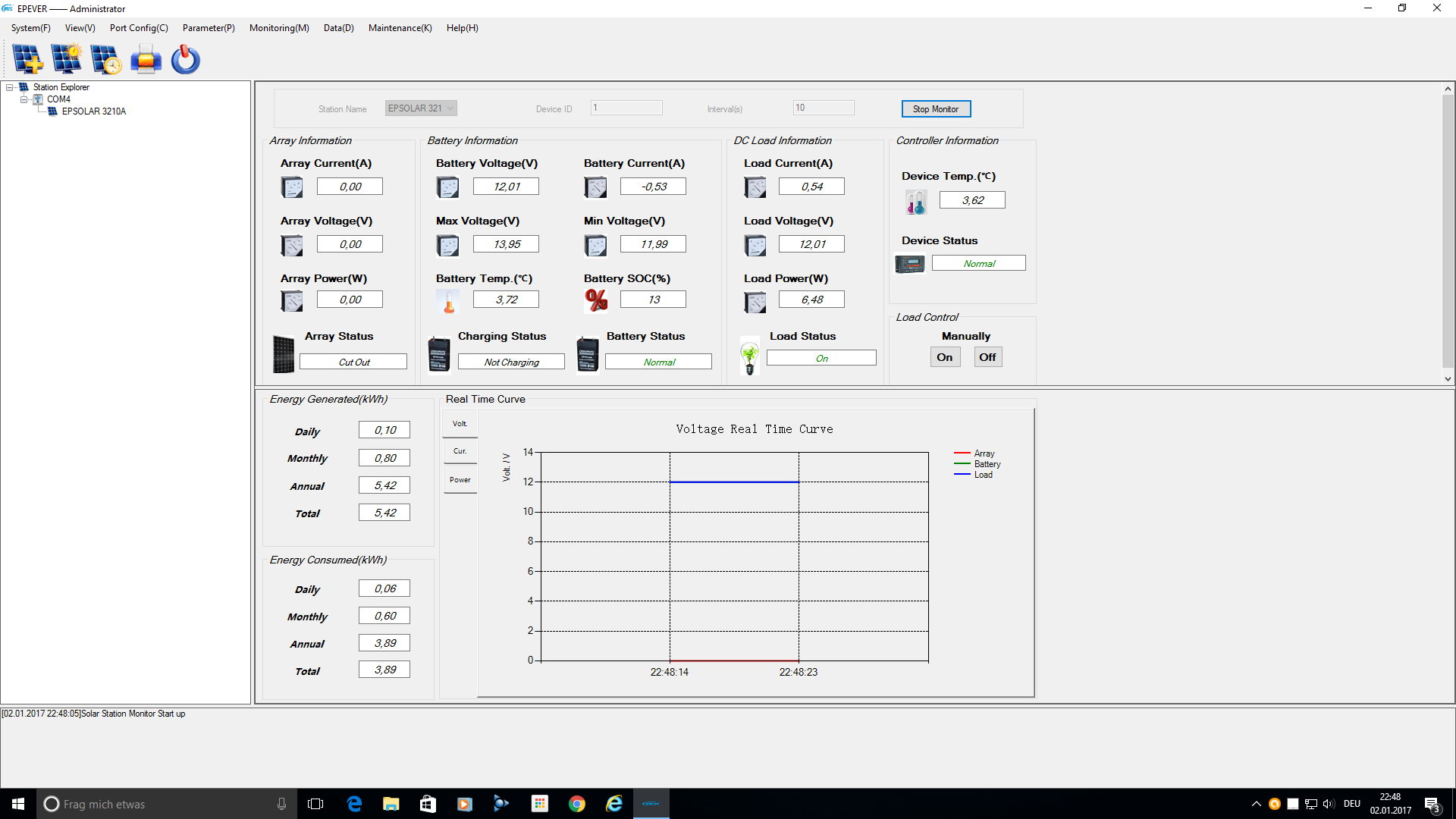This screenshot has width=1456, height=819.
Task: Open the Monitoring(M) menu
Action: click(x=279, y=28)
